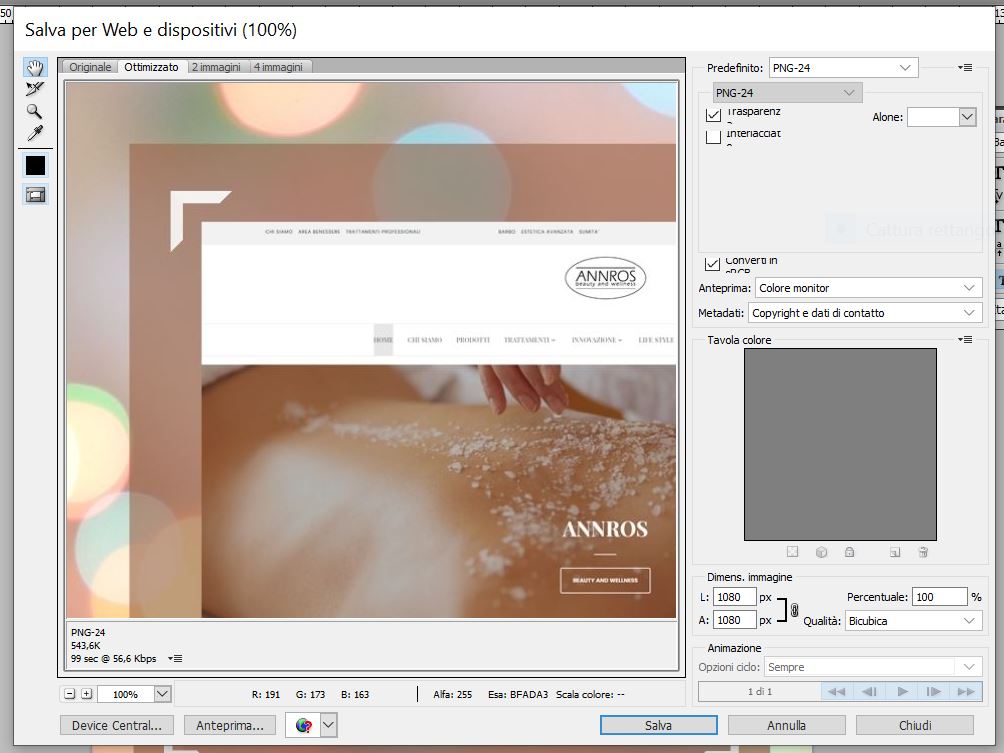This screenshot has height=753, width=1004.
Task: Open the PNG-24 file format dropdown
Action: pos(787,93)
